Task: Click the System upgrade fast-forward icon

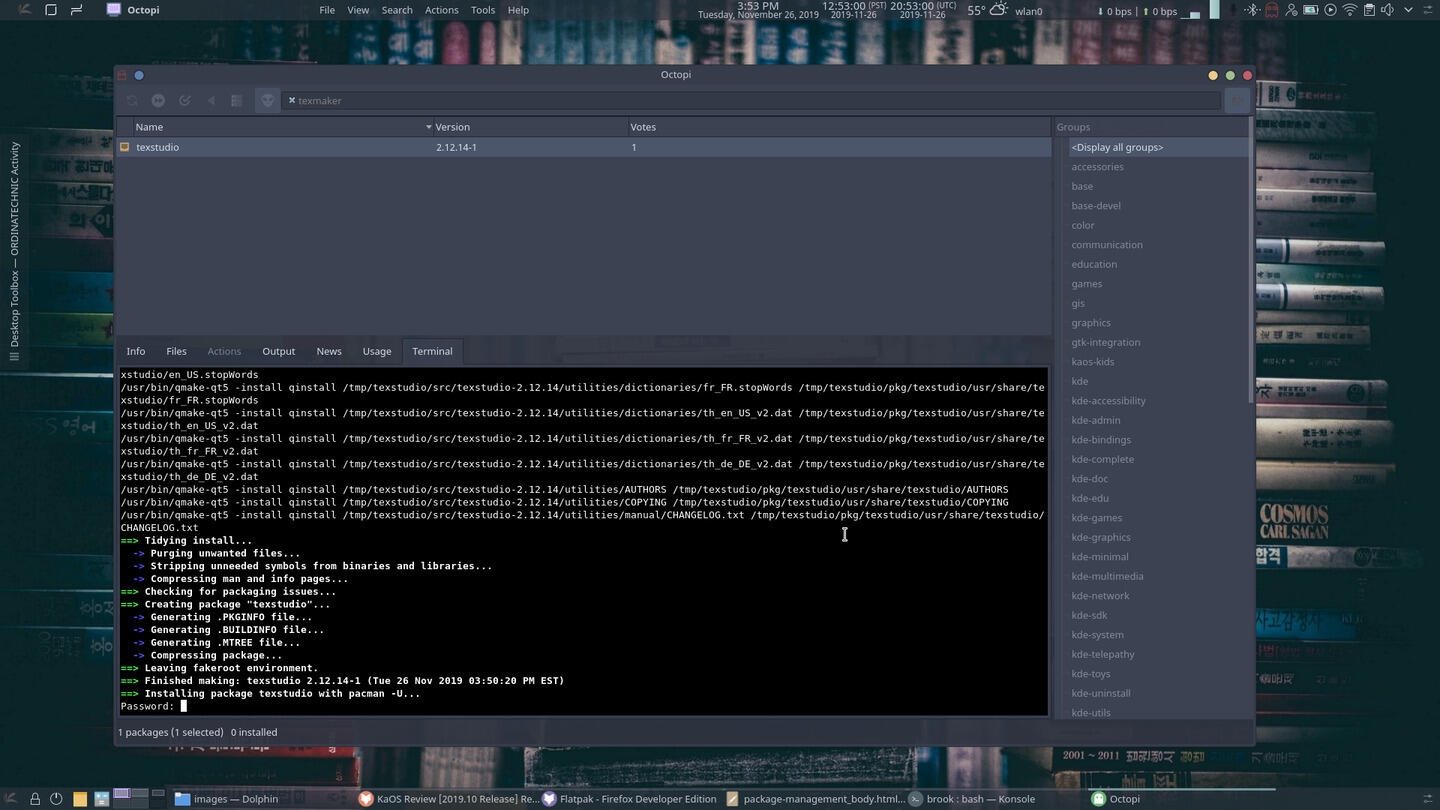Action: (x=158, y=100)
